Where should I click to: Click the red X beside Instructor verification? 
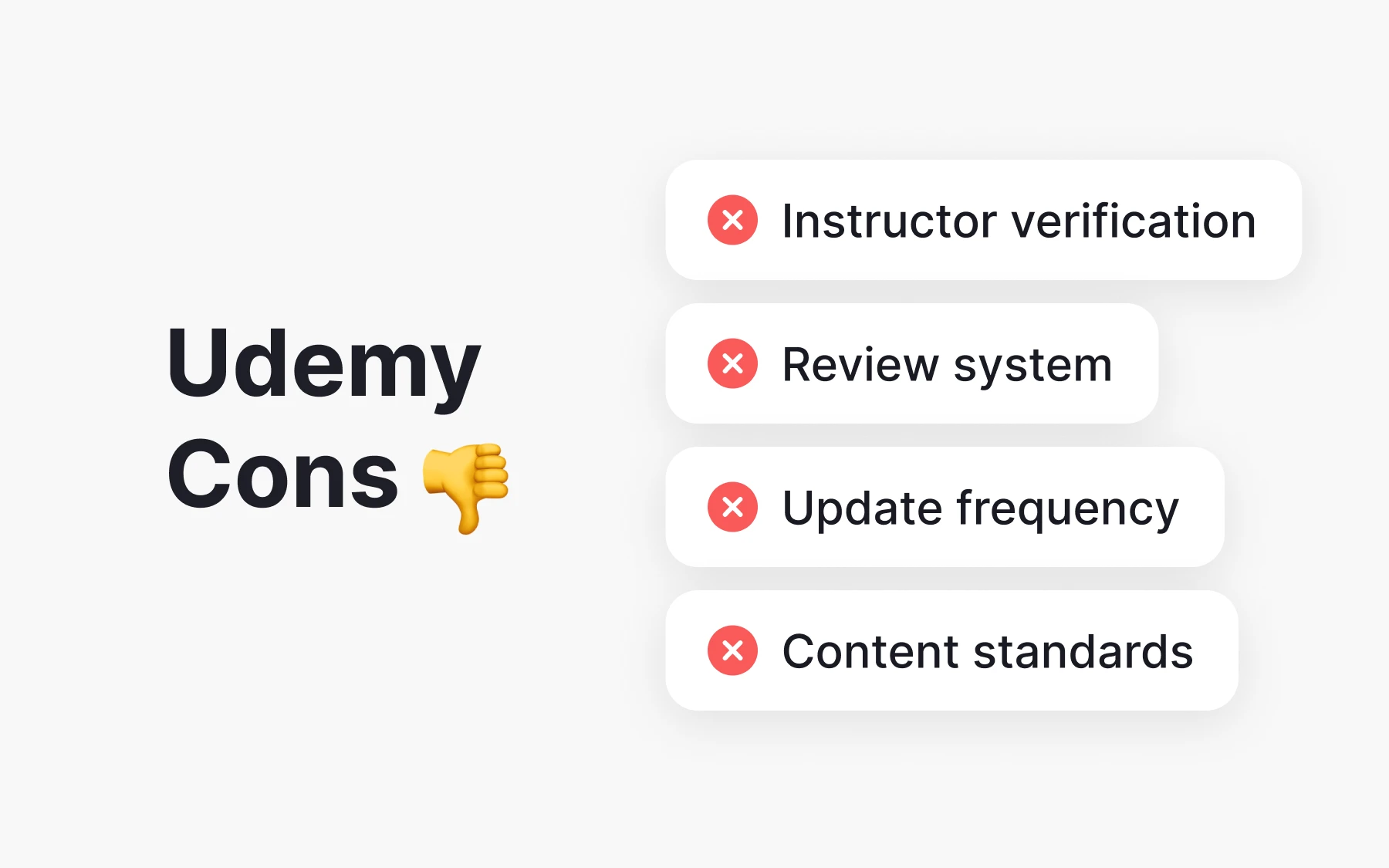(x=732, y=220)
